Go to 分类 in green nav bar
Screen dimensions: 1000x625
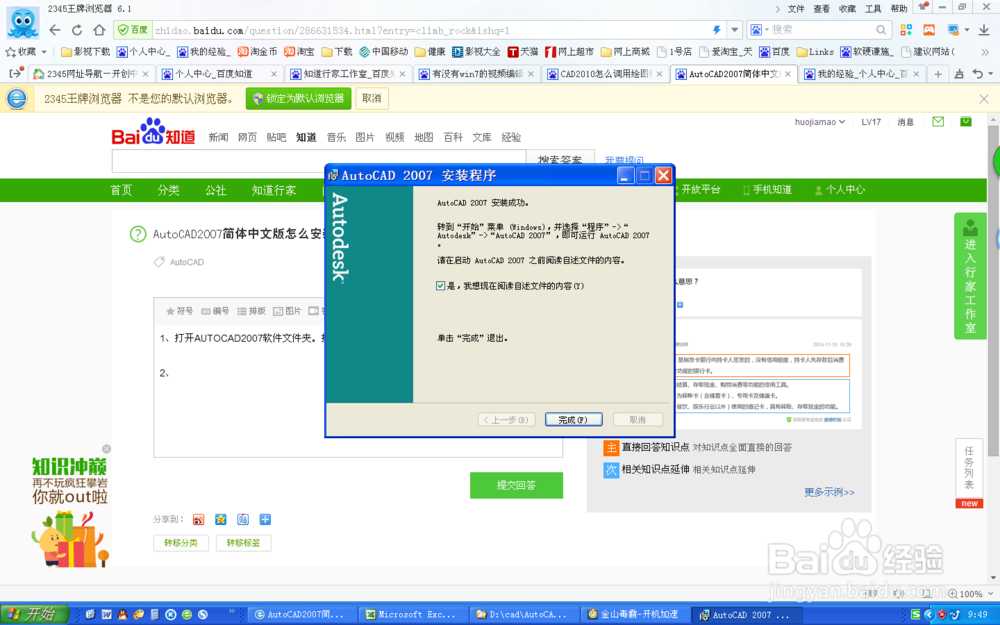(168, 190)
